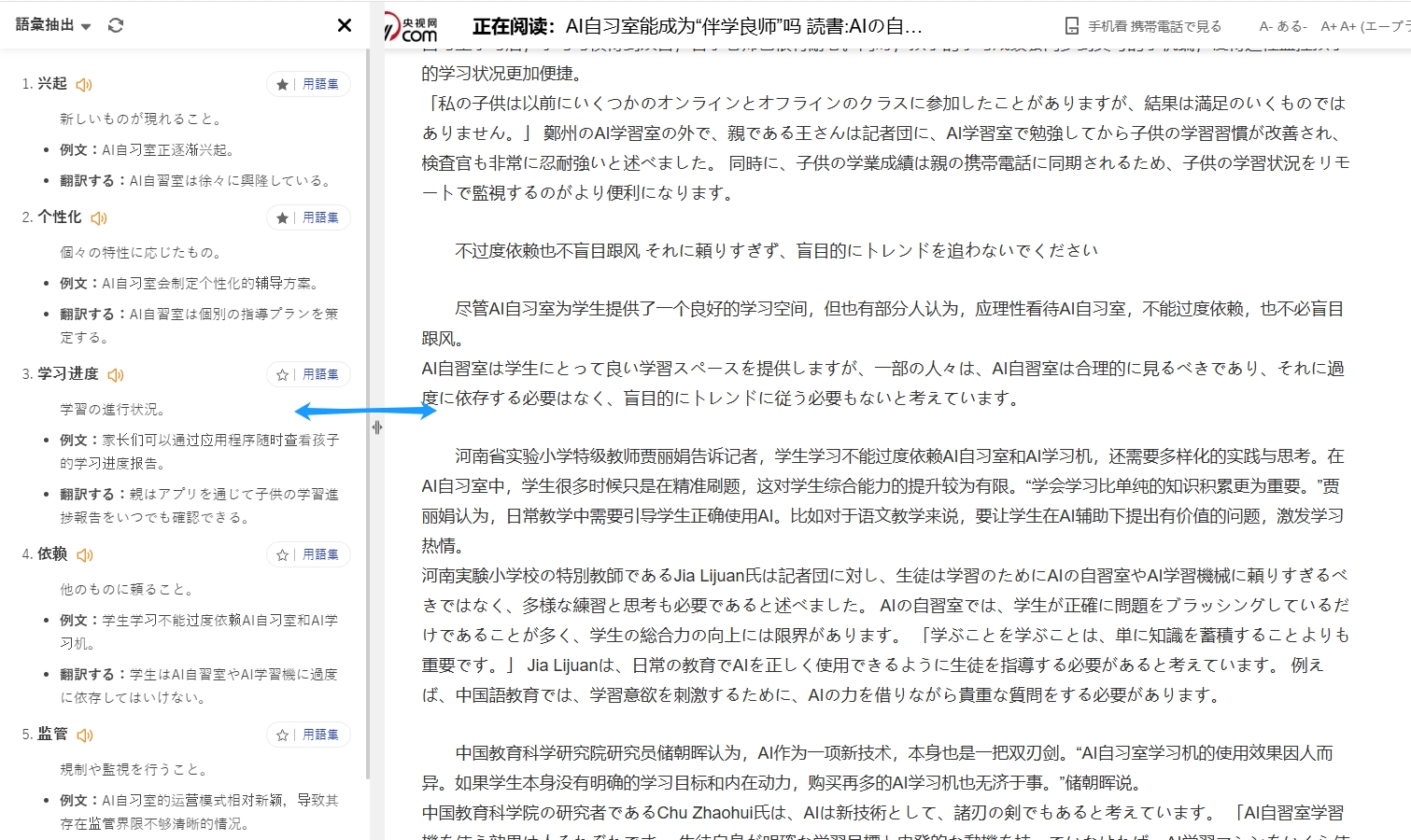Decrease font size with A- button
The height and width of the screenshot is (840, 1411).
tap(1283, 26)
